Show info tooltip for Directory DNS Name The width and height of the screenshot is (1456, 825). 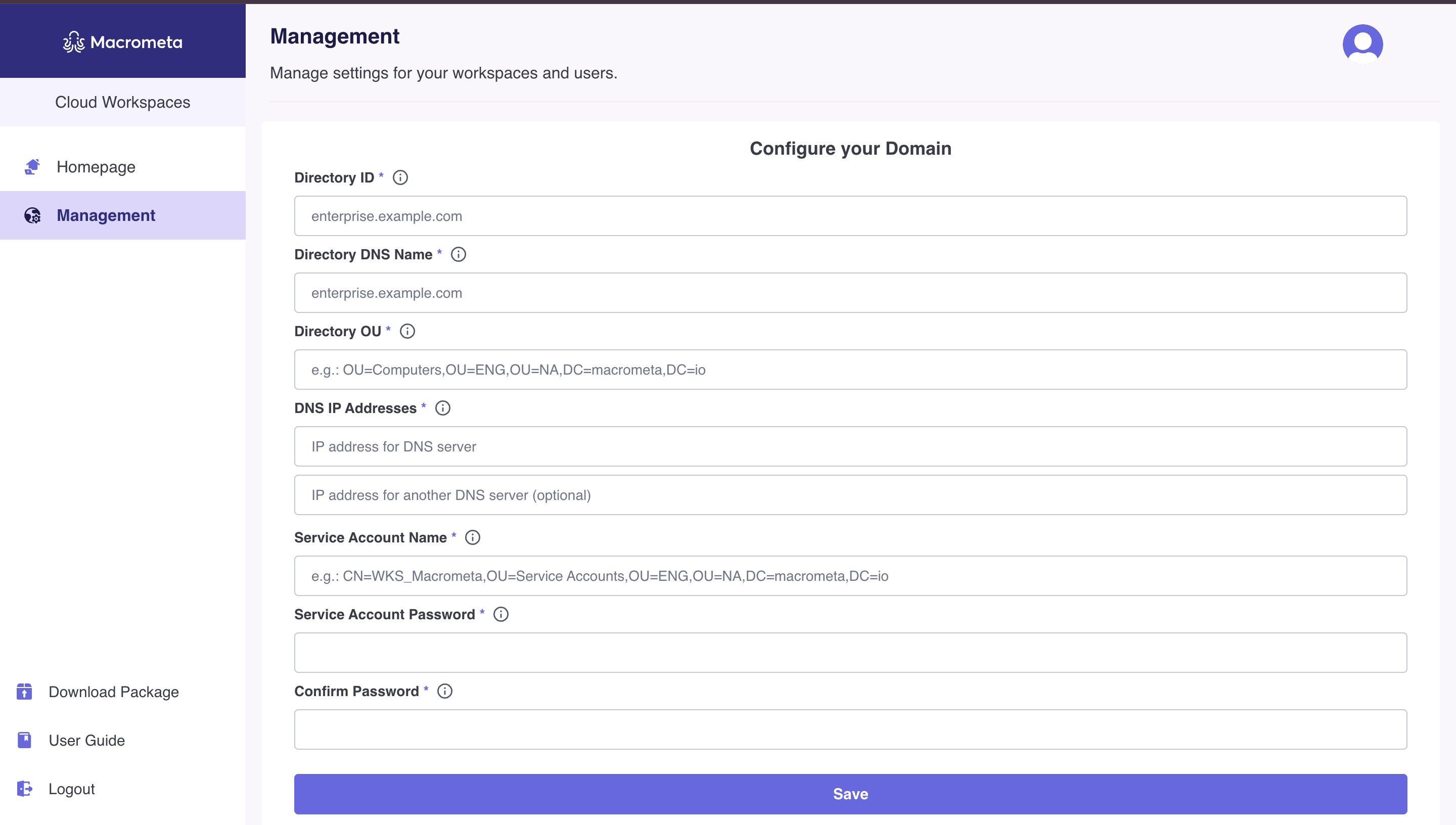point(459,254)
